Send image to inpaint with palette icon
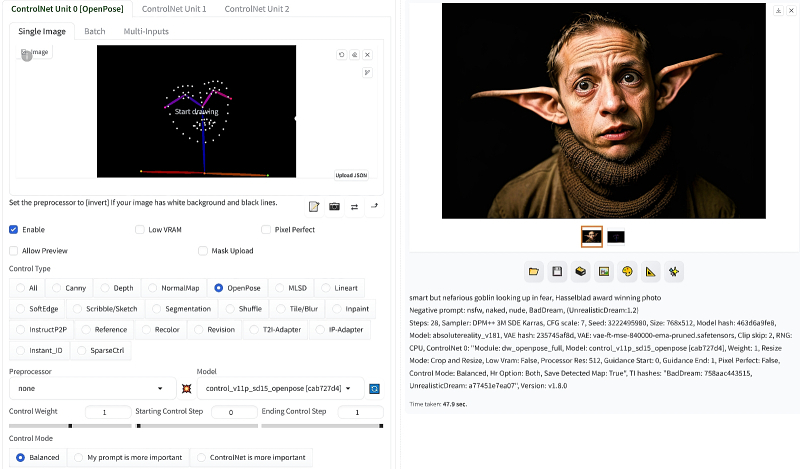 627,271
